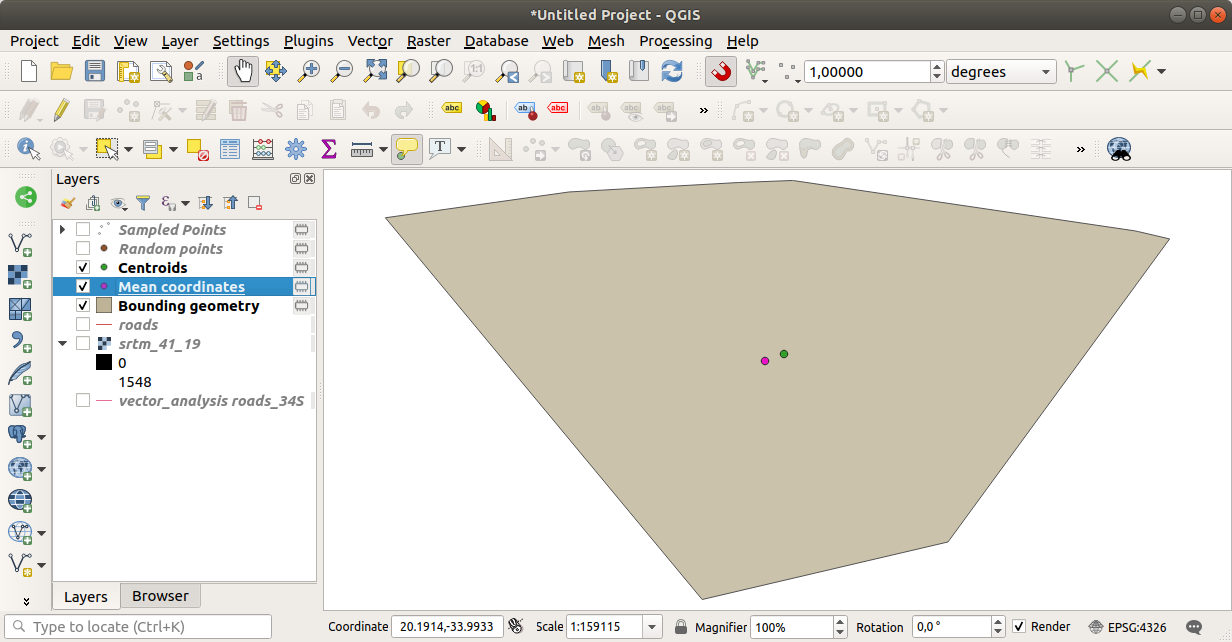The height and width of the screenshot is (642, 1232).
Task: Switch to the Browser tab
Action: coord(160,596)
